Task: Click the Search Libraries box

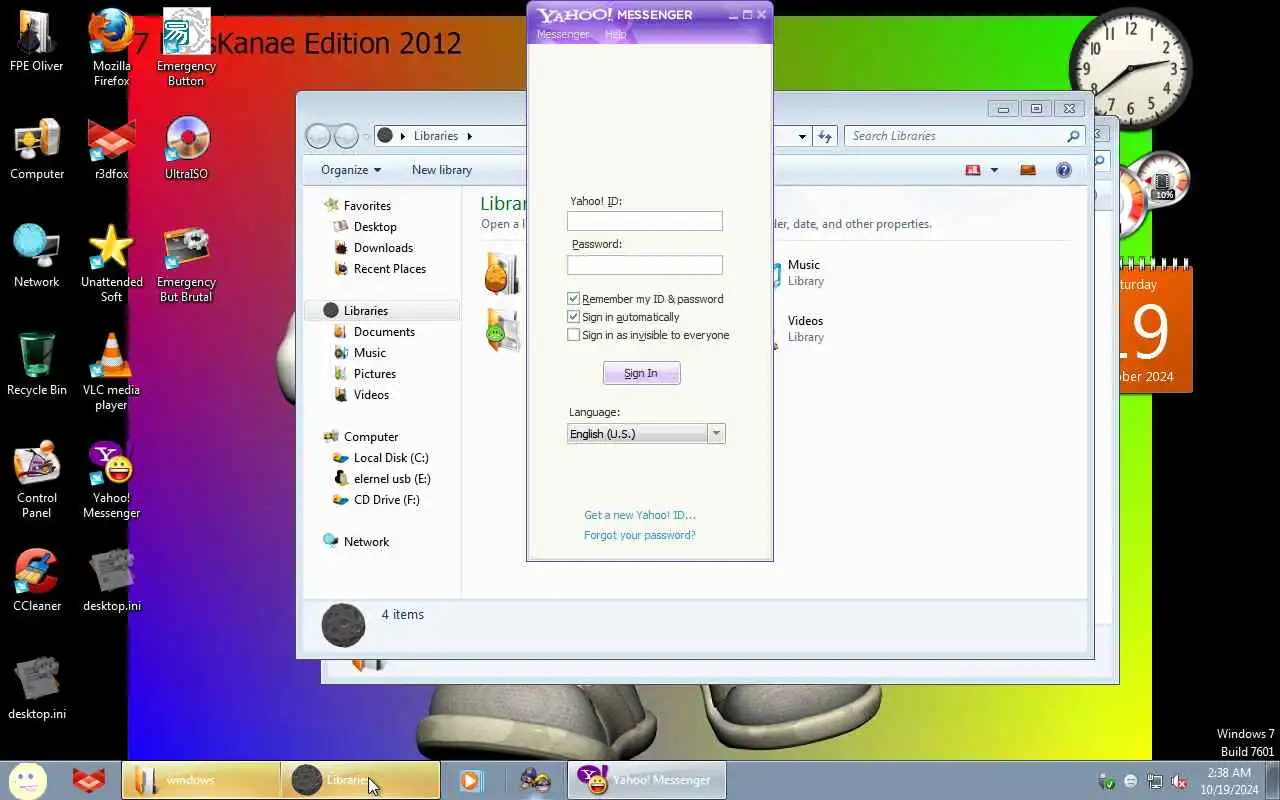Action: [x=966, y=136]
